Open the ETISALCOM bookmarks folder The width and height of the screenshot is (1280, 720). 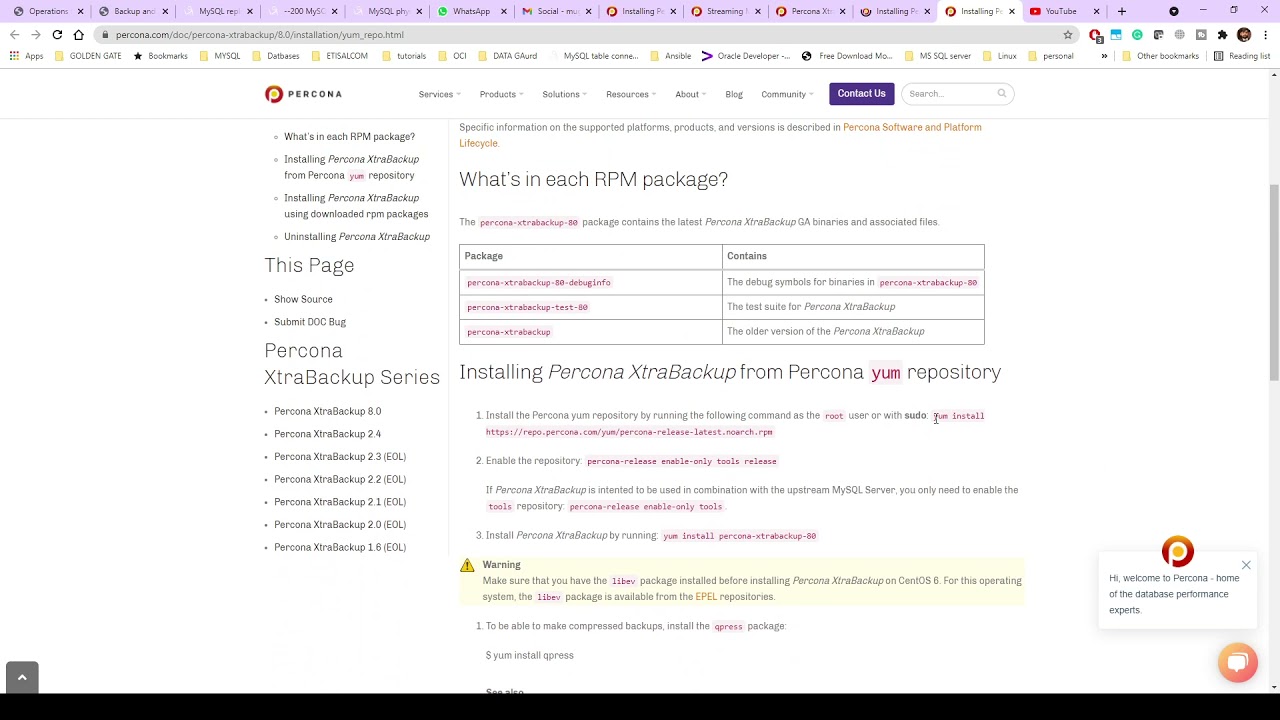[x=339, y=56]
